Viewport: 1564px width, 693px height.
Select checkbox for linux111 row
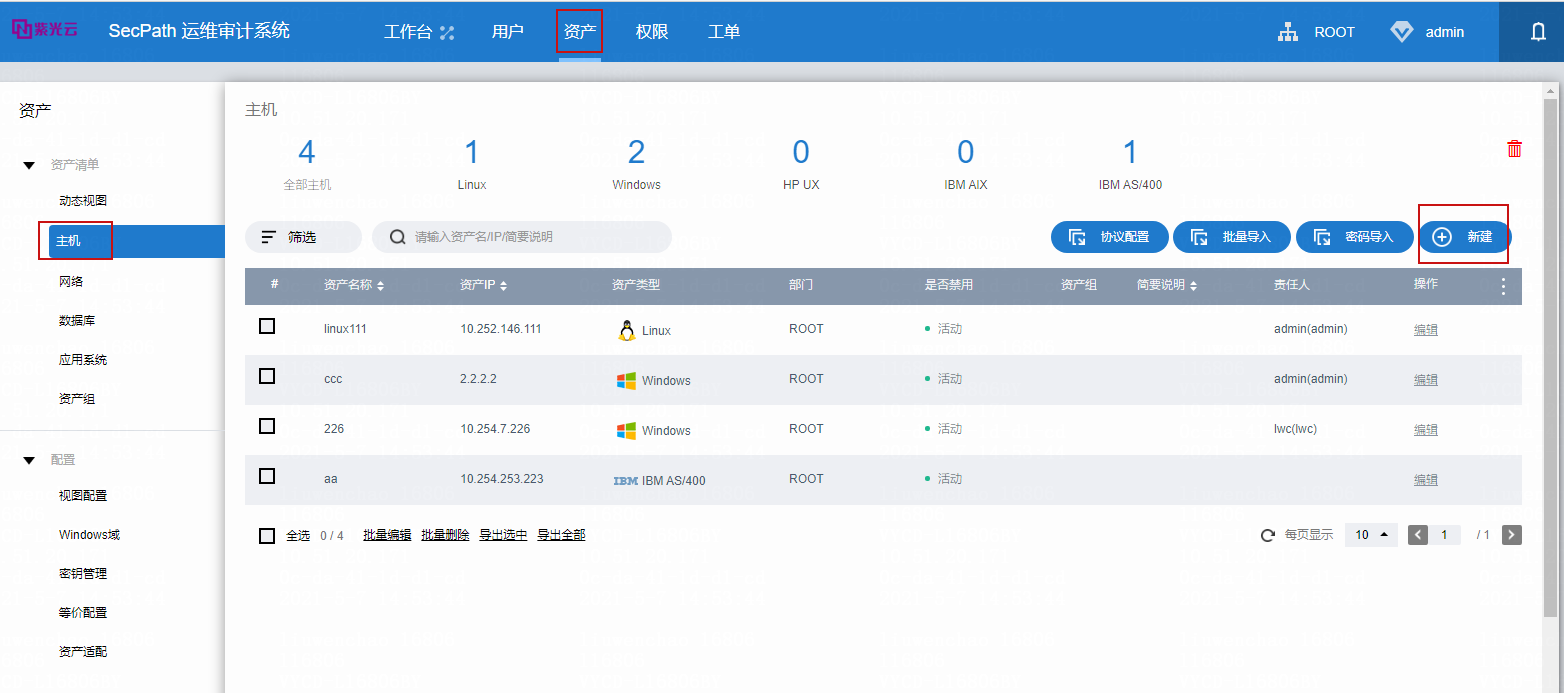coord(267,326)
